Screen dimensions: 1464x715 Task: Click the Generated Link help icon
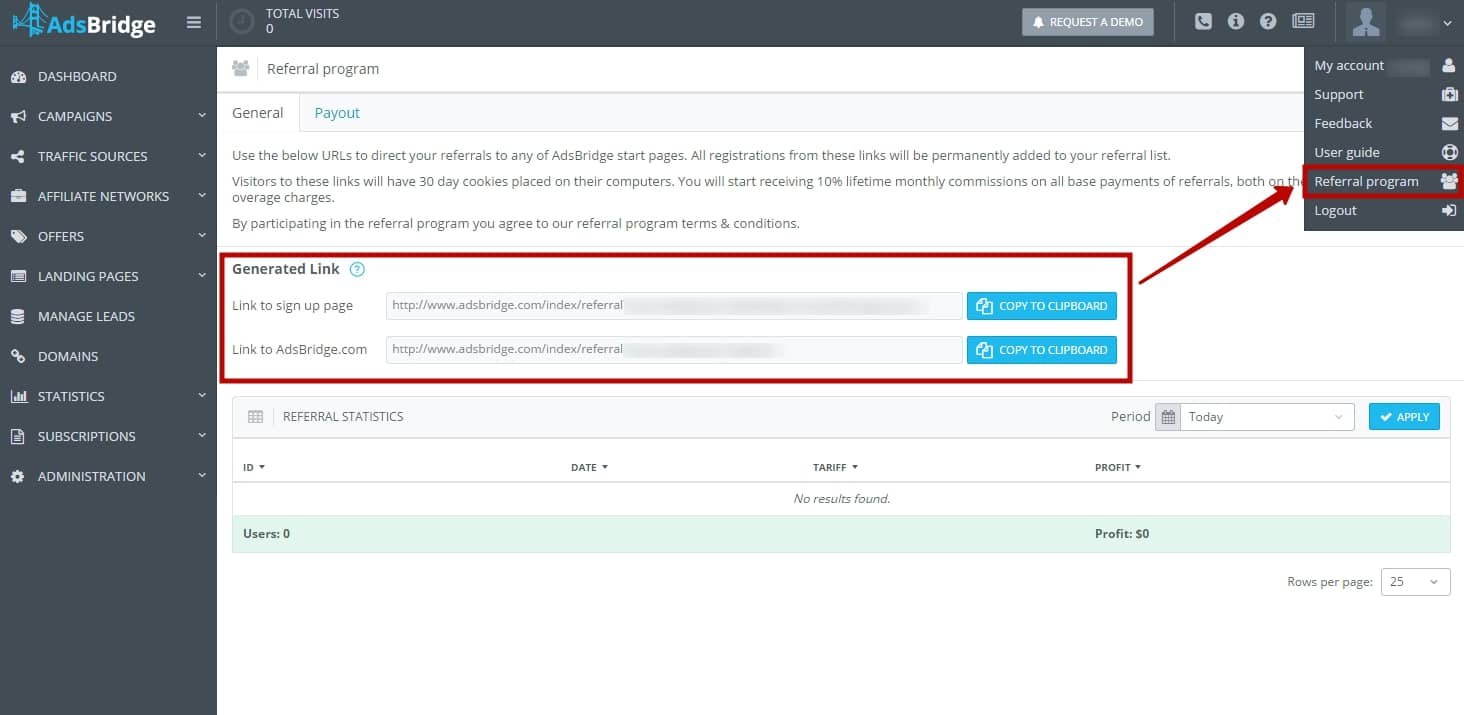tap(357, 269)
